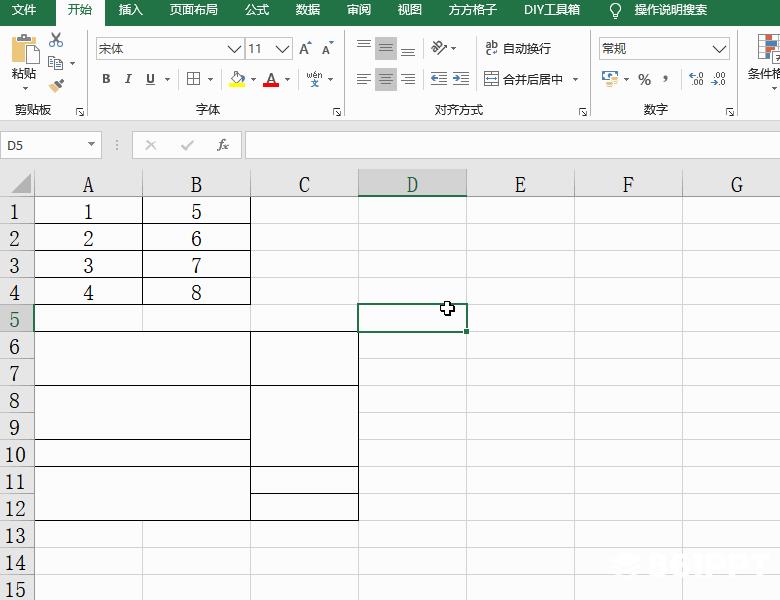Open the underline style dropdown arrow

[x=167, y=79]
